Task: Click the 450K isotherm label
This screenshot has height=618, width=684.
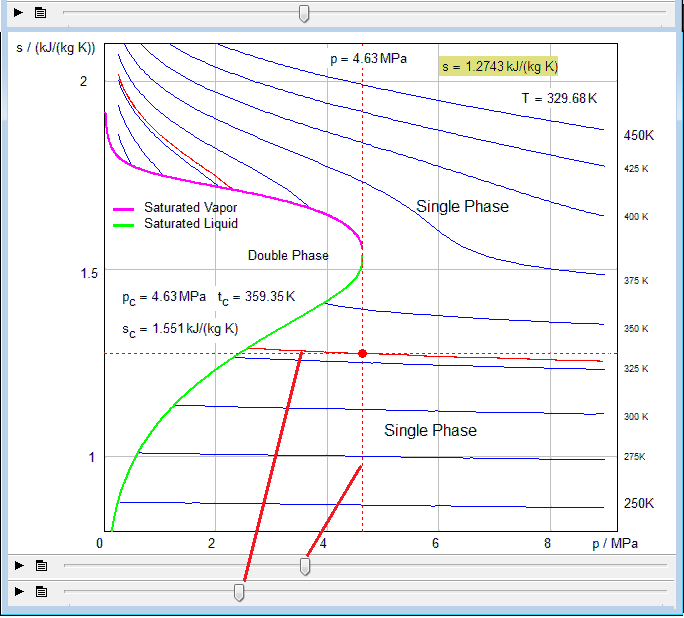Action: click(x=639, y=135)
